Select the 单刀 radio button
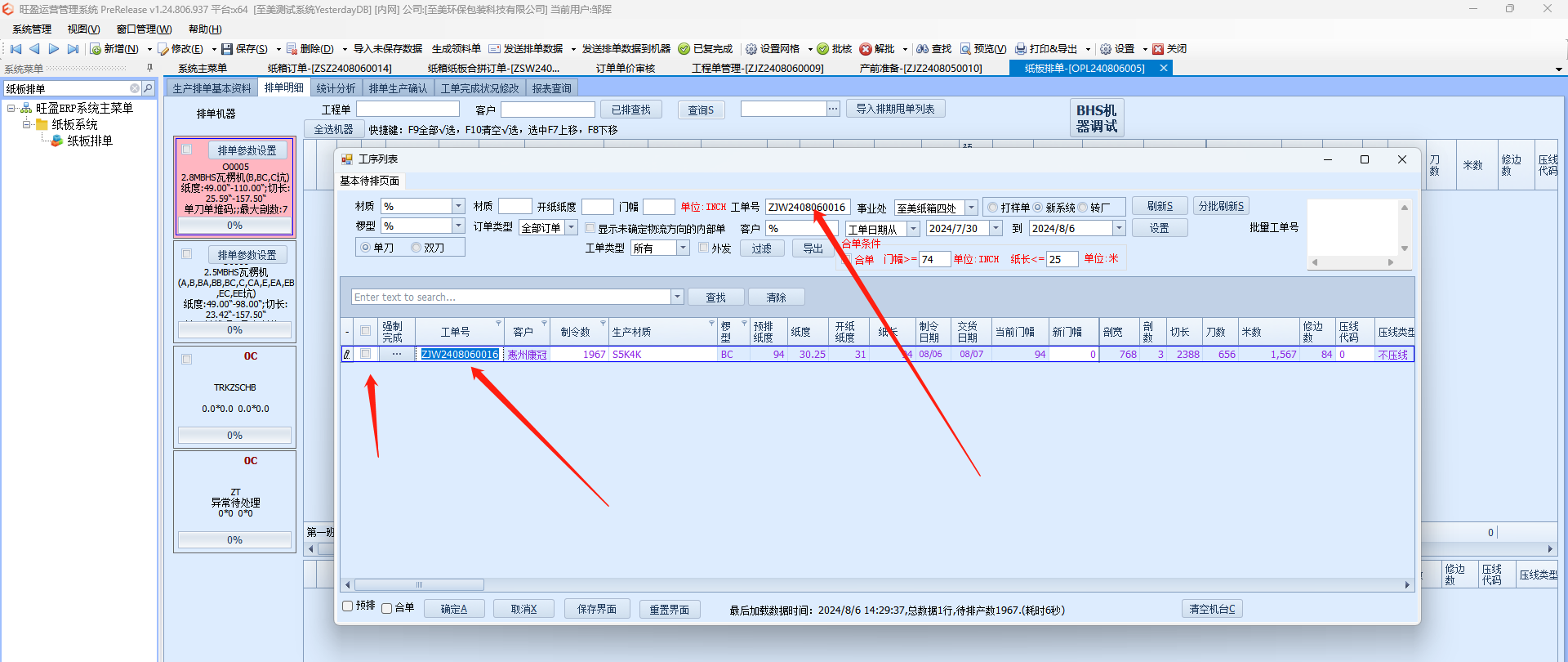The image size is (1568, 662). click(366, 248)
